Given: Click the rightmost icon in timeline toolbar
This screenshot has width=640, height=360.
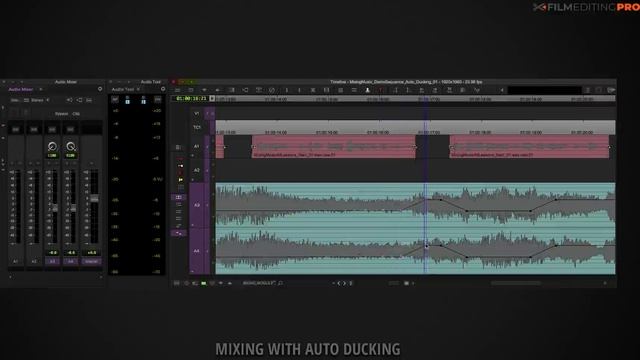Looking at the screenshot, I should click(611, 90).
